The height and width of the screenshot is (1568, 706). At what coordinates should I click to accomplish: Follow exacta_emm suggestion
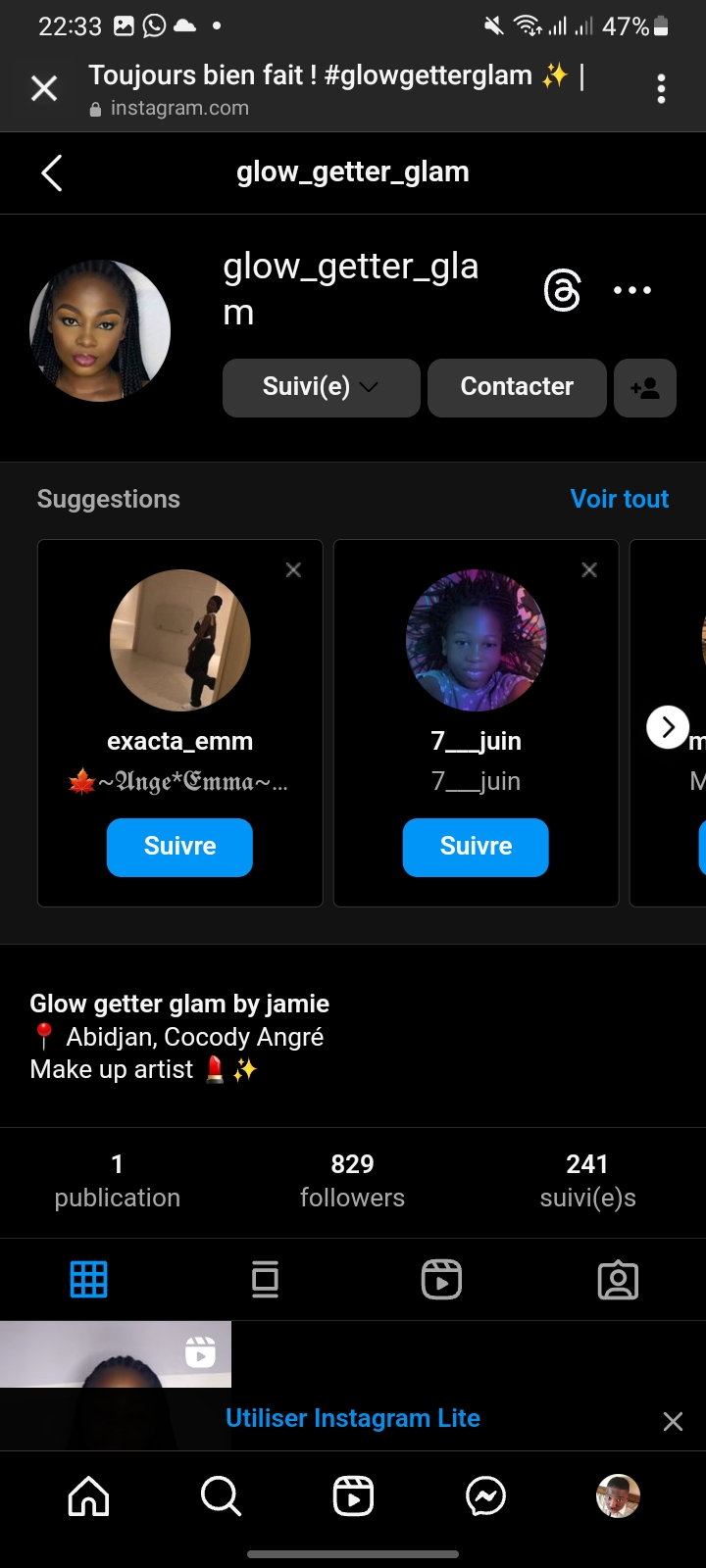pyautogui.click(x=179, y=847)
